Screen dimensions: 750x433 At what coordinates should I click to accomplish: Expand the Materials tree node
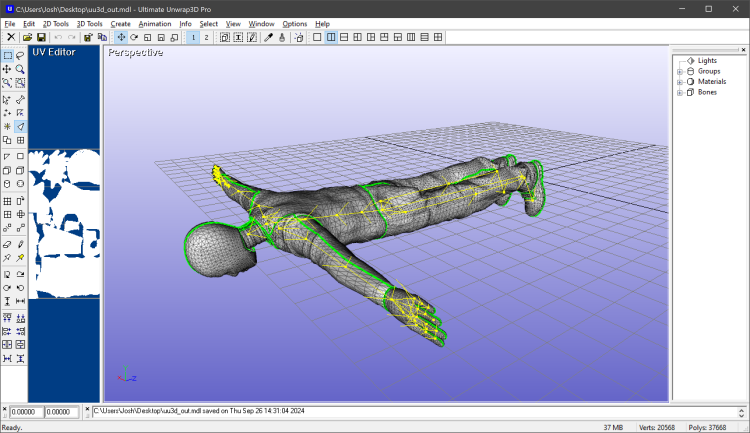point(680,82)
